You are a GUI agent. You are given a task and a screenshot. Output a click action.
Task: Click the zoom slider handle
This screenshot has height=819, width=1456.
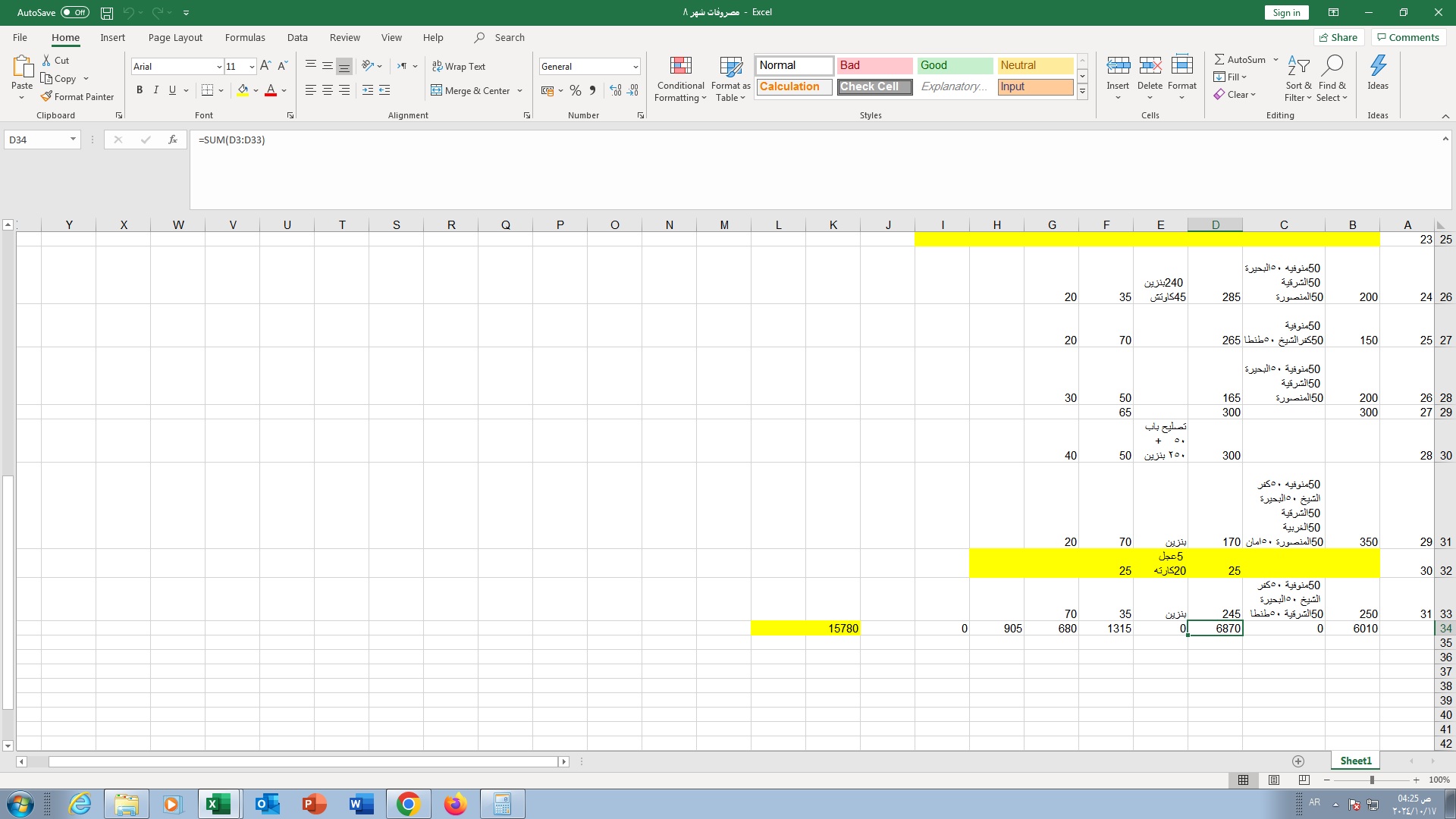click(1371, 780)
